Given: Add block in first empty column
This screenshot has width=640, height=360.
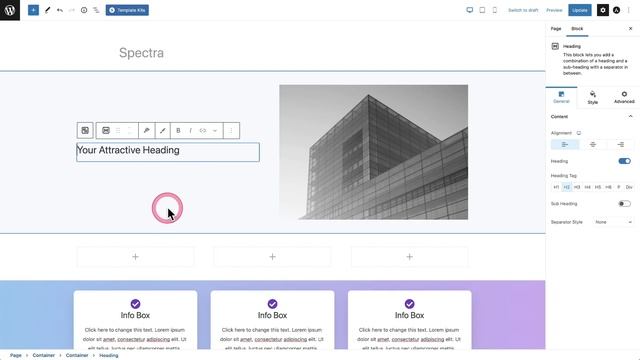Looking at the screenshot, I should coord(136,257).
